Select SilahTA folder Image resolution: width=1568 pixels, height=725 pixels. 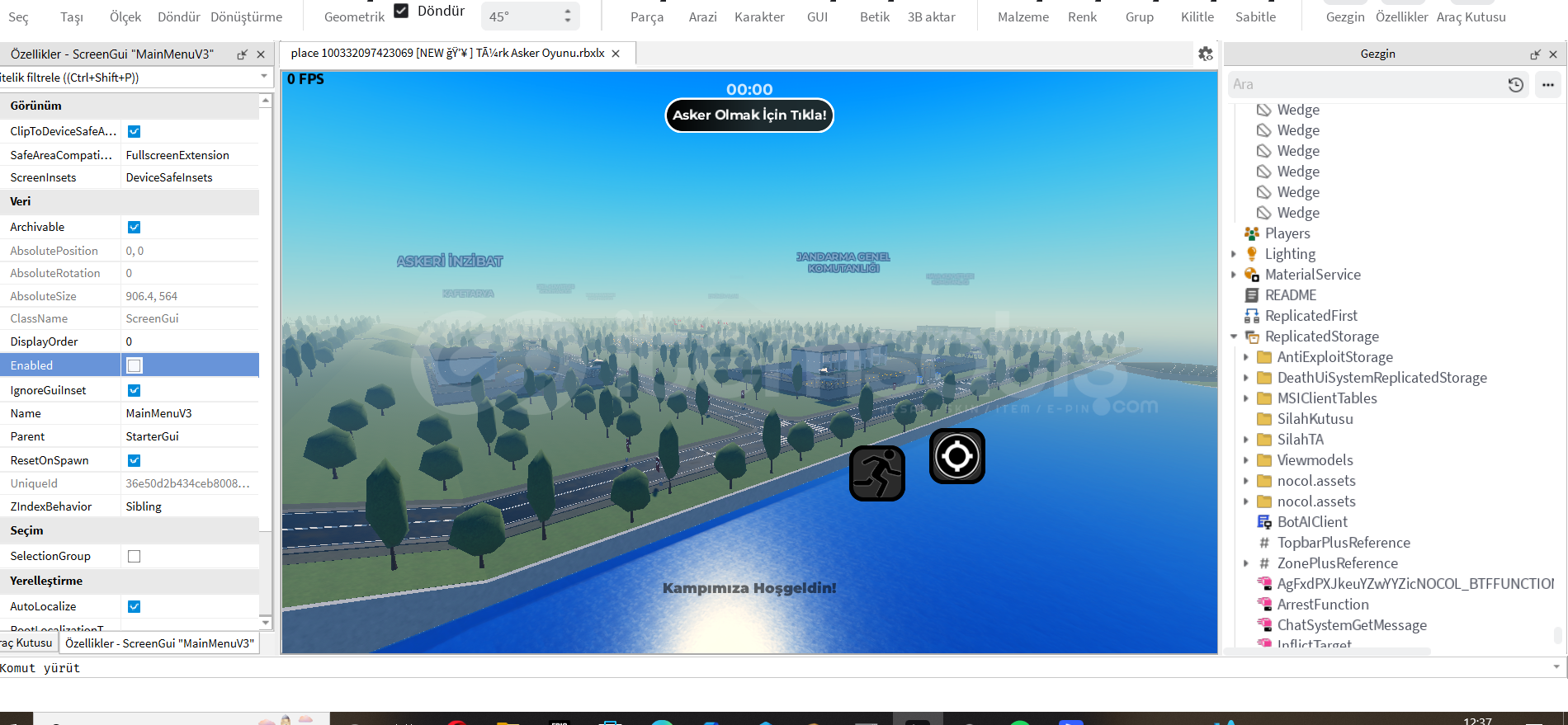click(1300, 440)
